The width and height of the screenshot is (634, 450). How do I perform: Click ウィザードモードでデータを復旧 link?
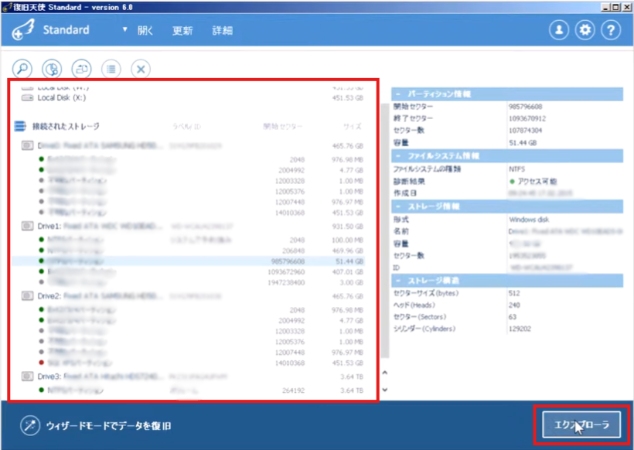tap(108, 426)
